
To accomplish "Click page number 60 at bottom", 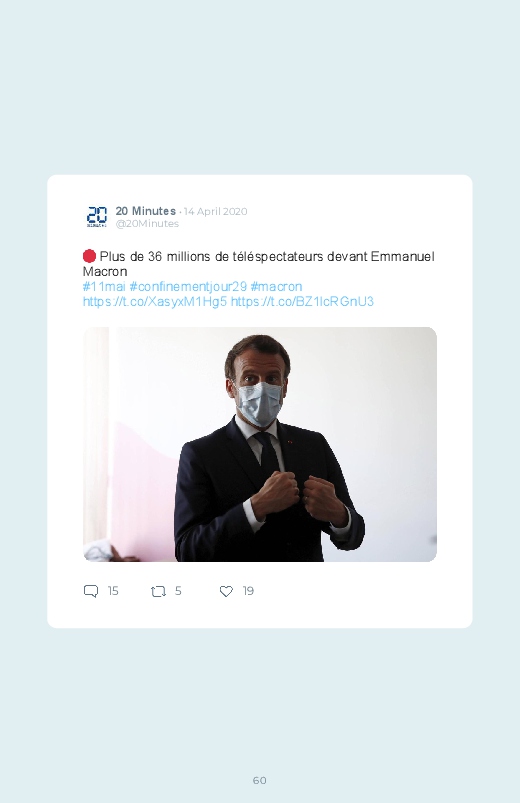I will (260, 780).
